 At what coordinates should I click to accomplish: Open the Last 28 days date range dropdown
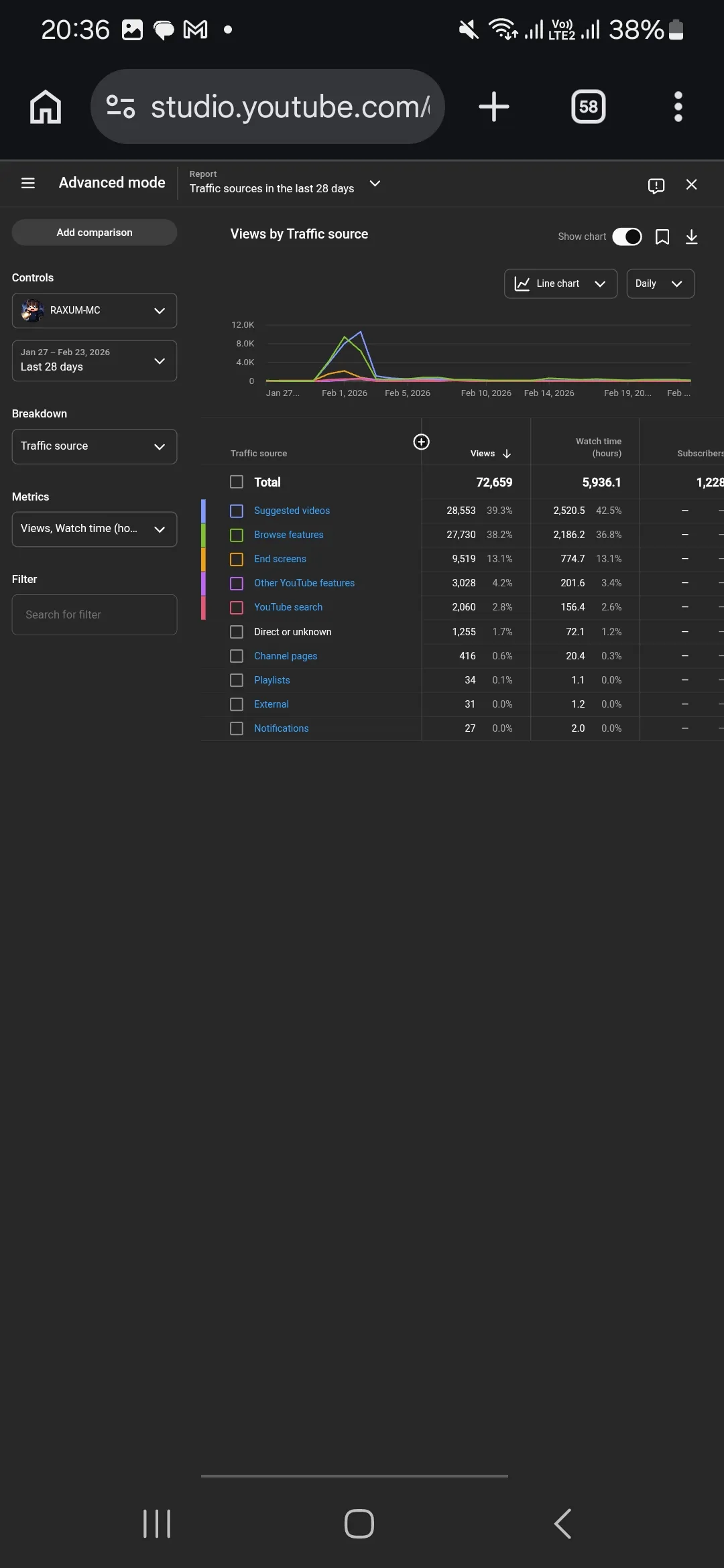95,361
